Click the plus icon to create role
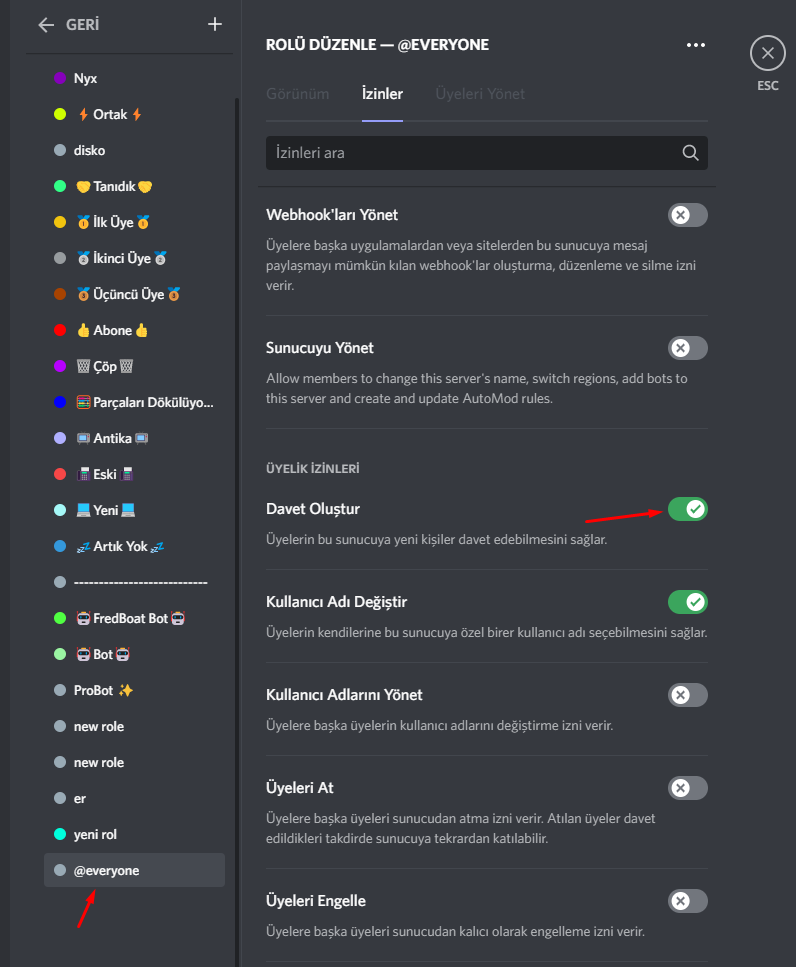 click(215, 25)
